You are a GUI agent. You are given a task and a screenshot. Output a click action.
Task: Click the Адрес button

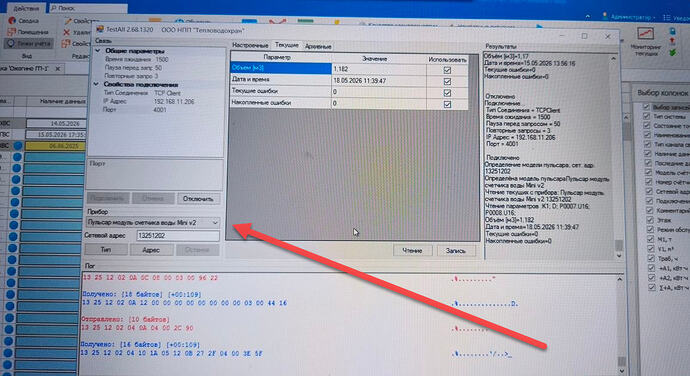pyautogui.click(x=150, y=250)
